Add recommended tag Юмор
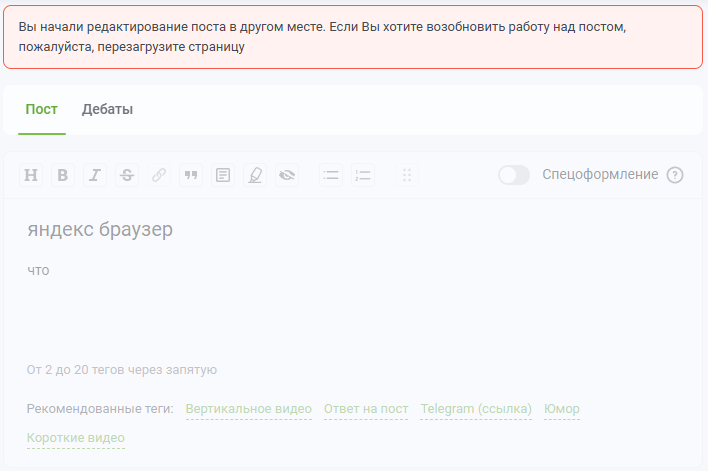Image resolution: width=708 pixels, height=471 pixels. pos(562,409)
